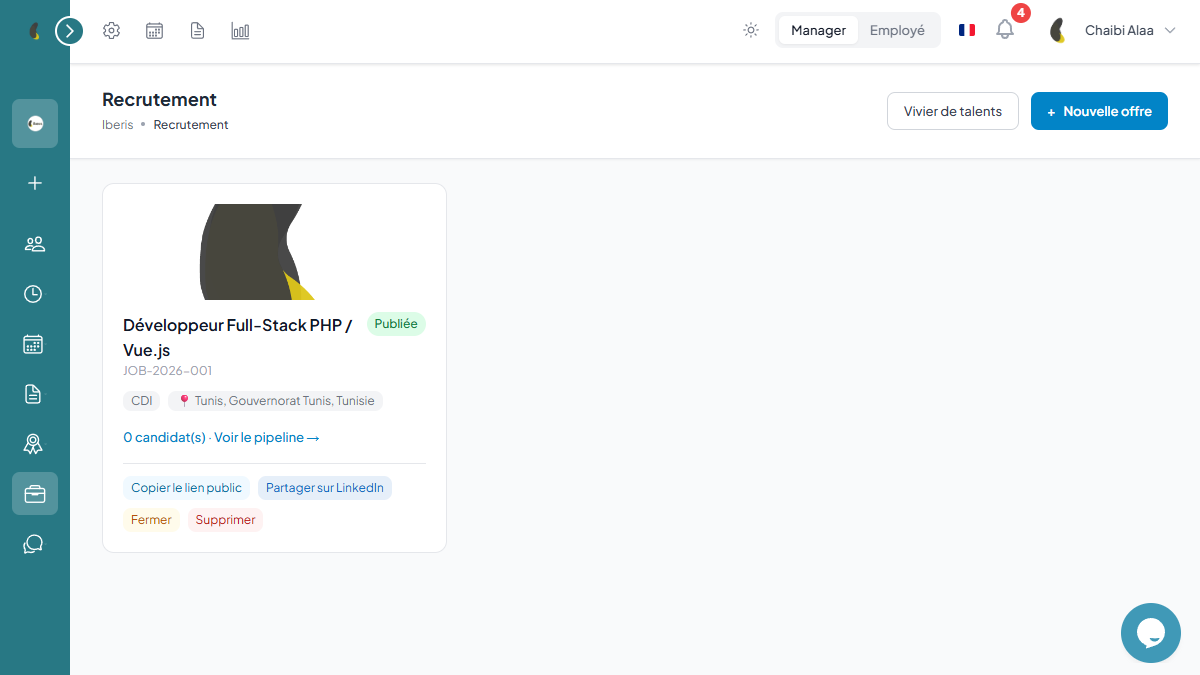Switch to Manager view
The image size is (1200, 675).
click(x=819, y=30)
